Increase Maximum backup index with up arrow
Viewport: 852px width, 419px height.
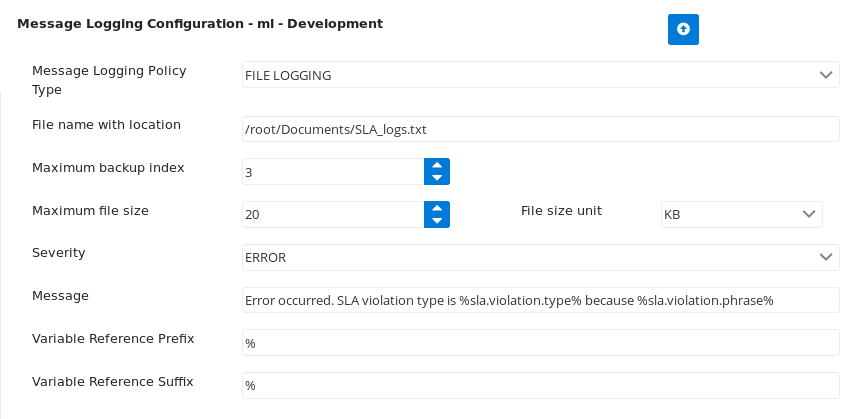tap(437, 165)
